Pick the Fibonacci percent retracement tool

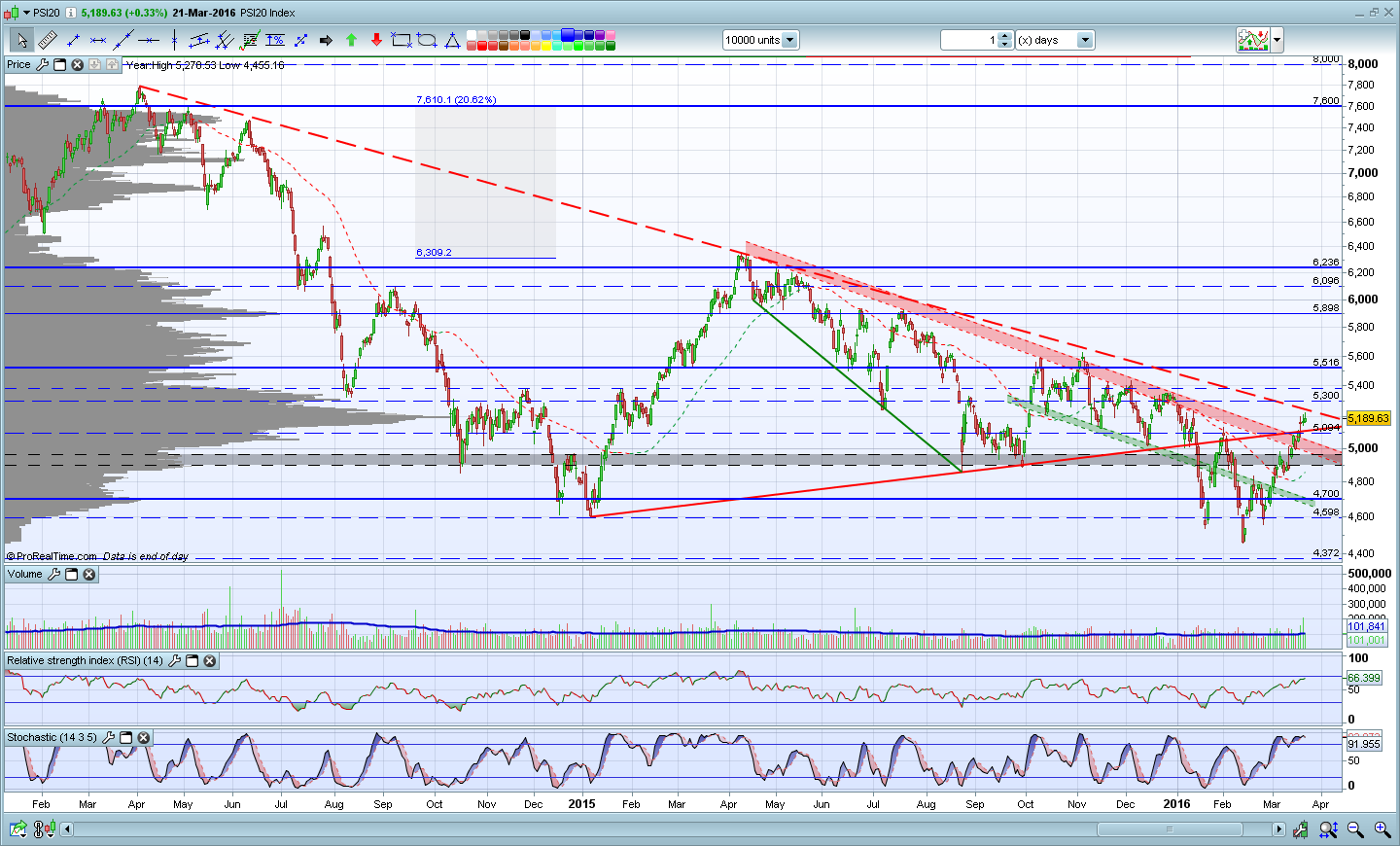tap(275, 40)
